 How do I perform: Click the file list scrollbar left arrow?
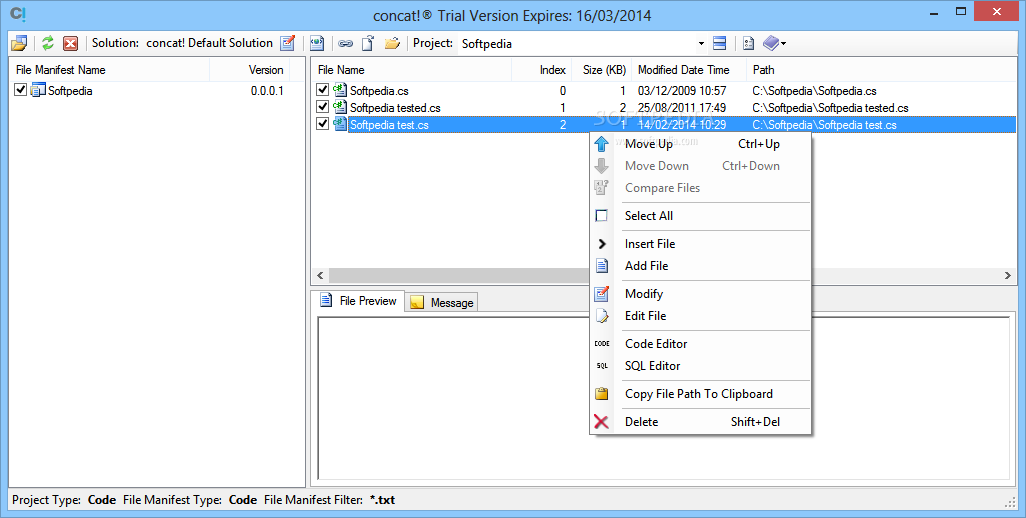point(320,276)
